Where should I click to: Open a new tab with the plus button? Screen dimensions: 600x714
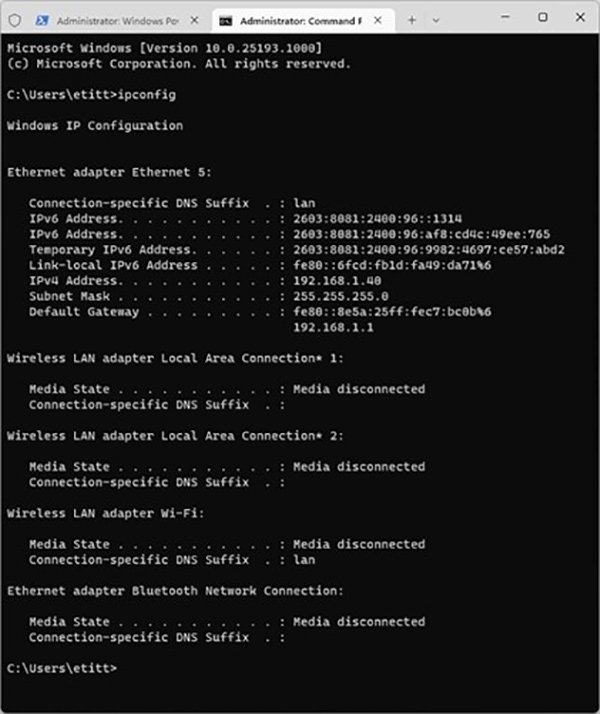pyautogui.click(x=412, y=19)
